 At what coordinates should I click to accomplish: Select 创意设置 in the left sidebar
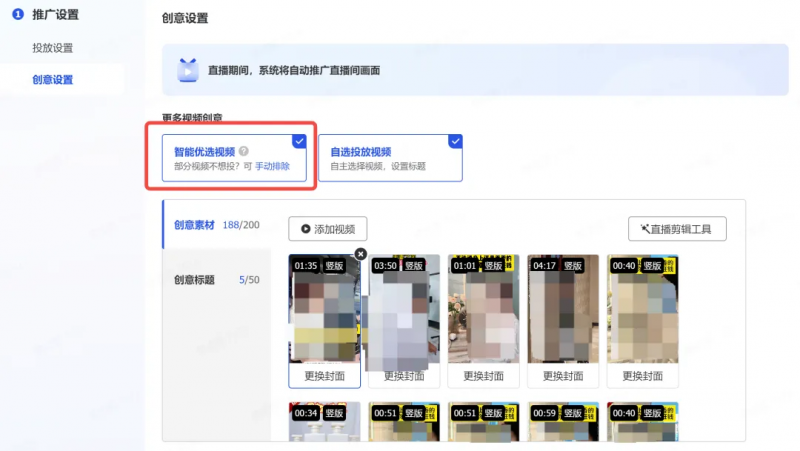pyautogui.click(x=53, y=80)
